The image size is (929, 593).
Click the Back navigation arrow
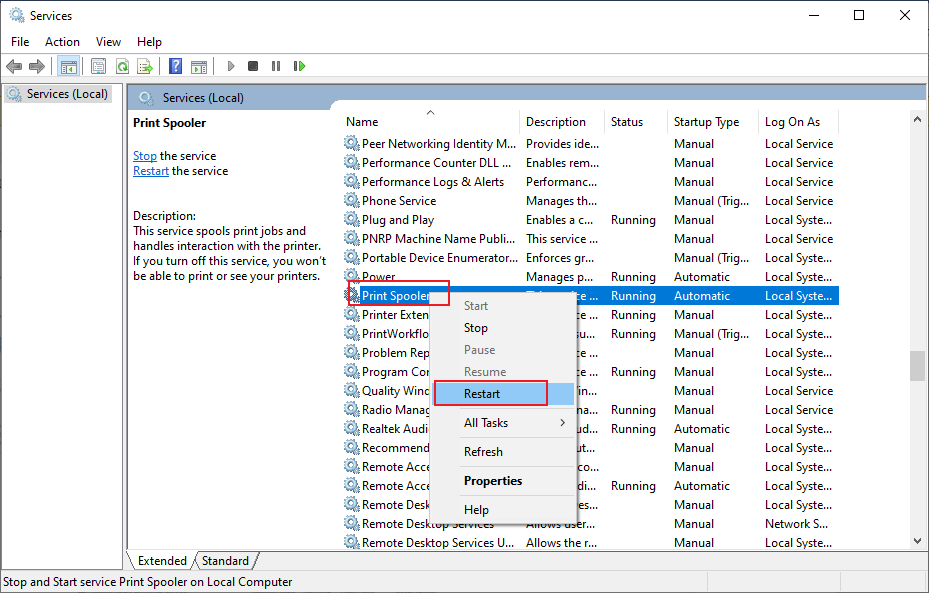(x=14, y=66)
